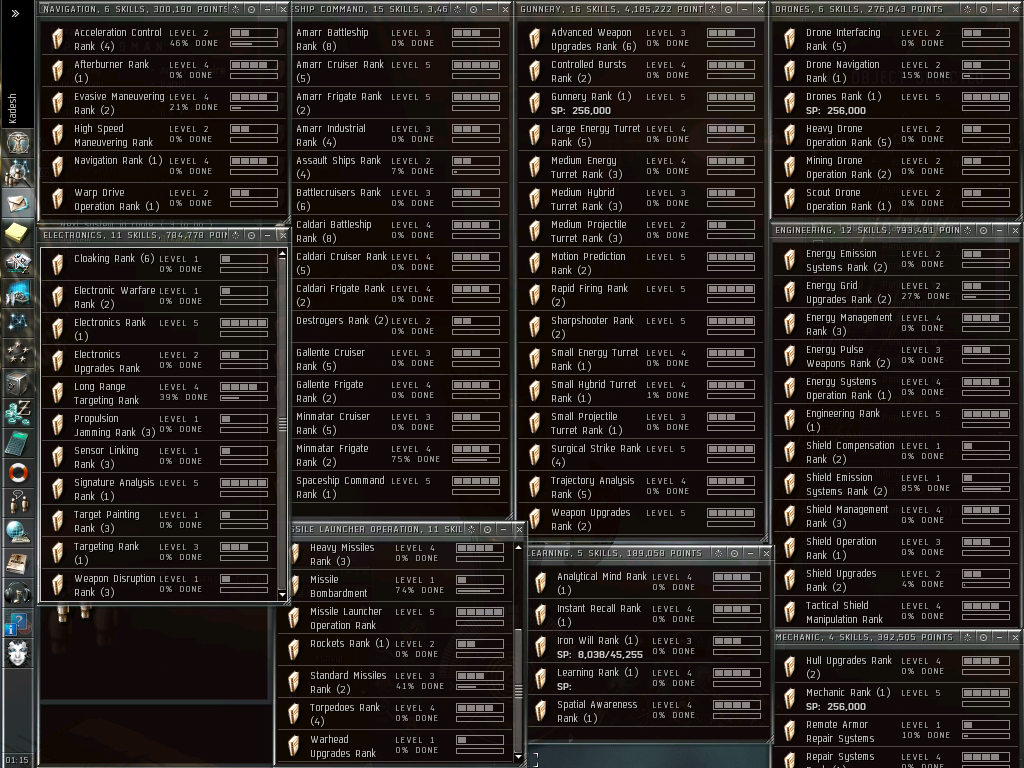Select Remote Armor Repair Systems skill
1024x768 pixels.
coord(896,731)
